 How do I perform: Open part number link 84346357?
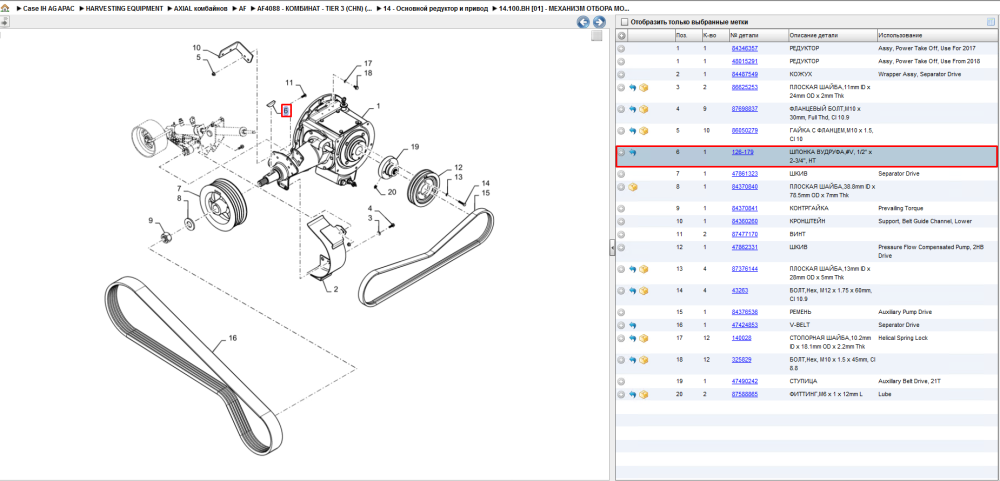click(x=744, y=48)
